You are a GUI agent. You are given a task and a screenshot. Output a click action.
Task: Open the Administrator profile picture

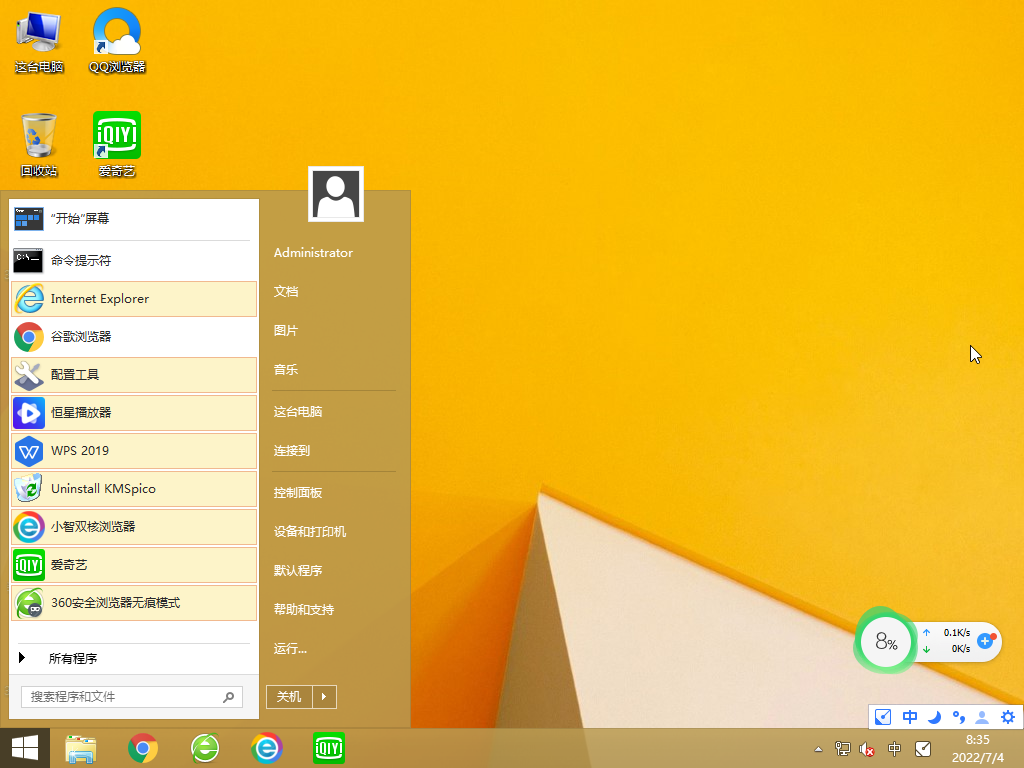335,193
